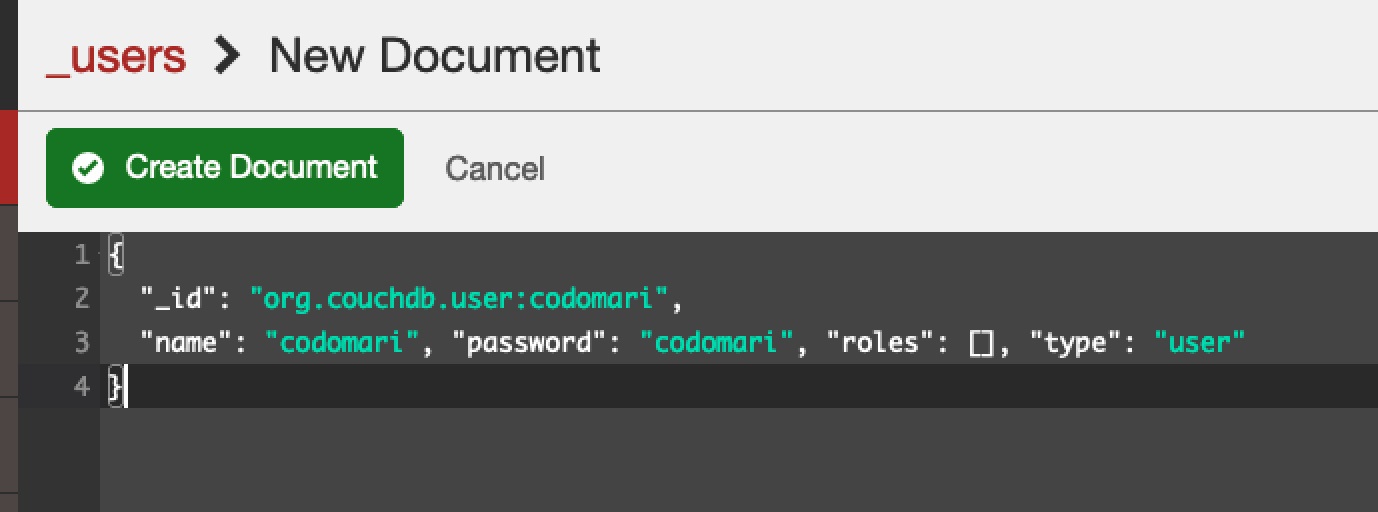
Task: Select line number 1 in the gutter
Action: (82, 255)
